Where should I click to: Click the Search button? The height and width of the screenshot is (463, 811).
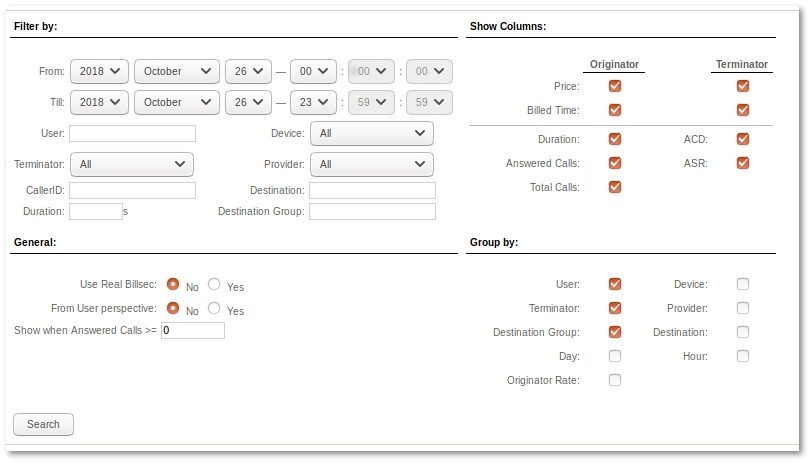tap(43, 424)
